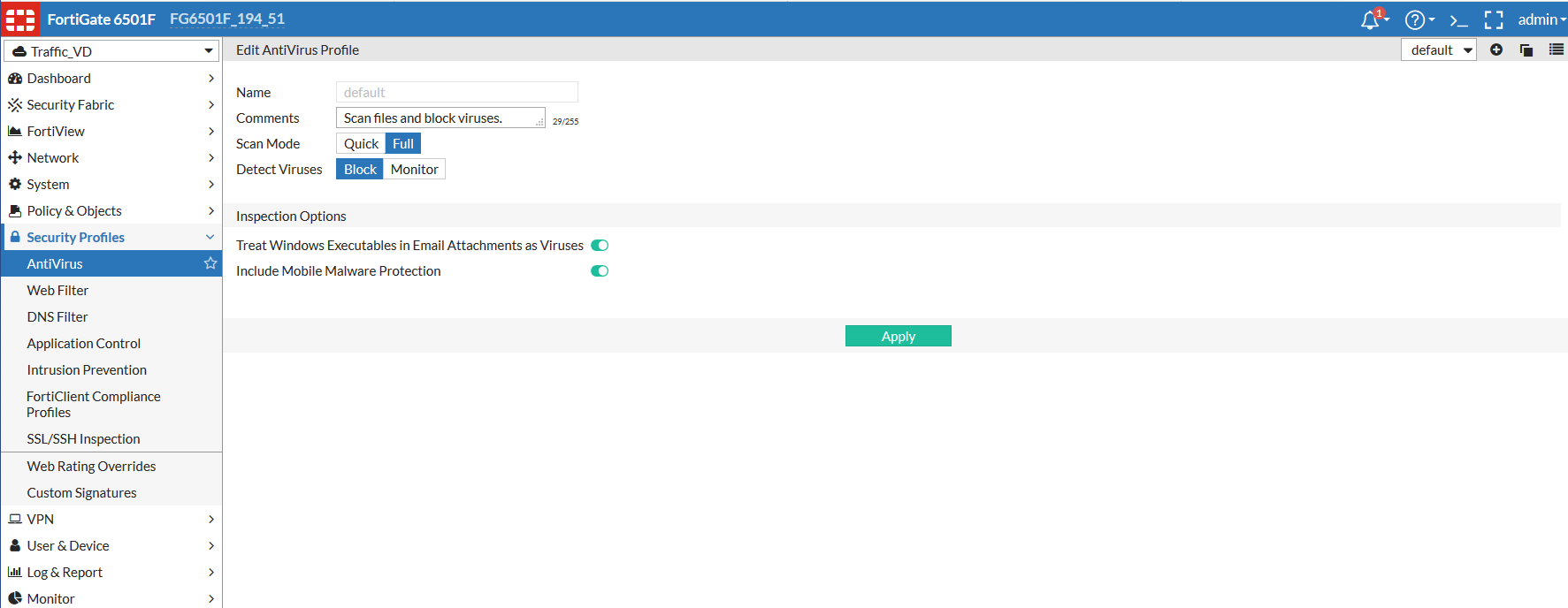Screen dimensions: 1568x608
Task: Click the Log & Report bar icon
Action: [x=15, y=572]
